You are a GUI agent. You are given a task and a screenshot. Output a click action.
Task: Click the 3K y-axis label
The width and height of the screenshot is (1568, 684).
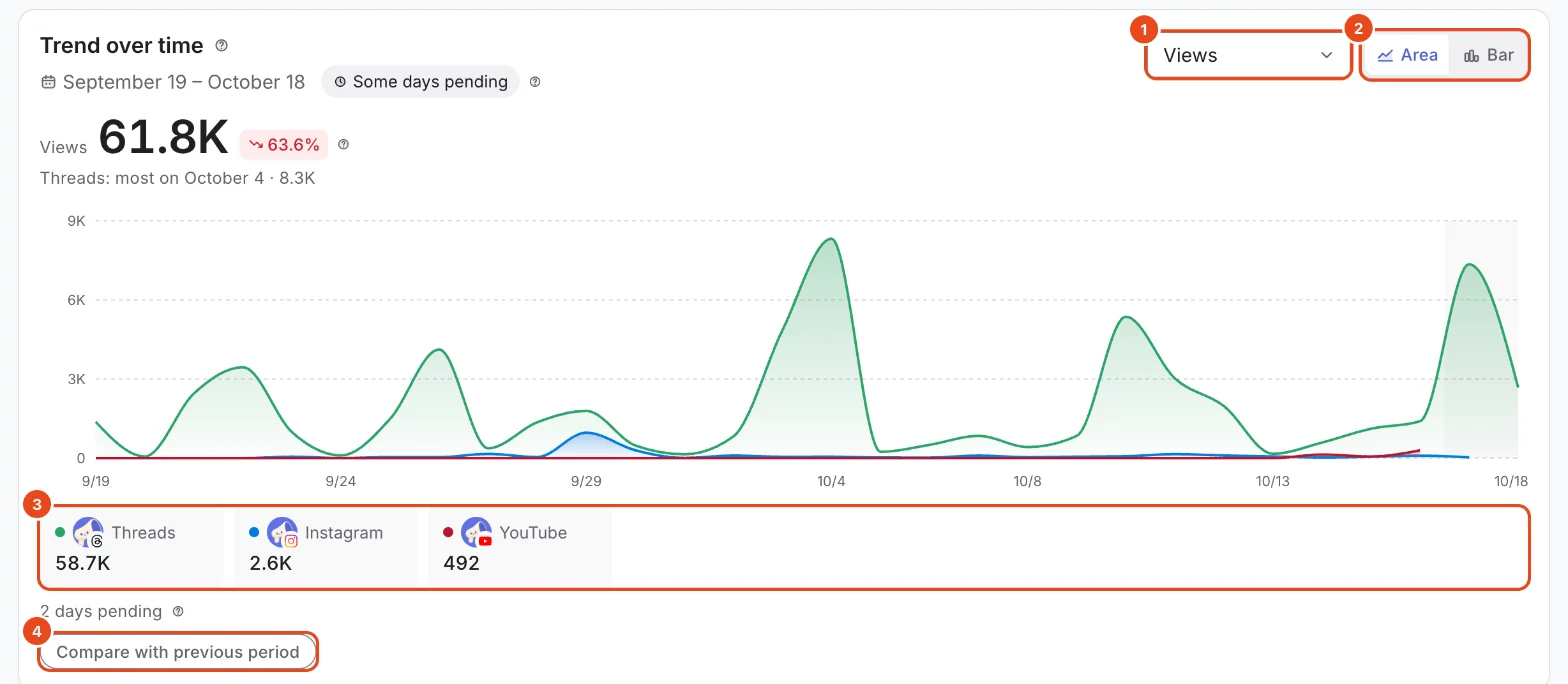pyautogui.click(x=76, y=379)
